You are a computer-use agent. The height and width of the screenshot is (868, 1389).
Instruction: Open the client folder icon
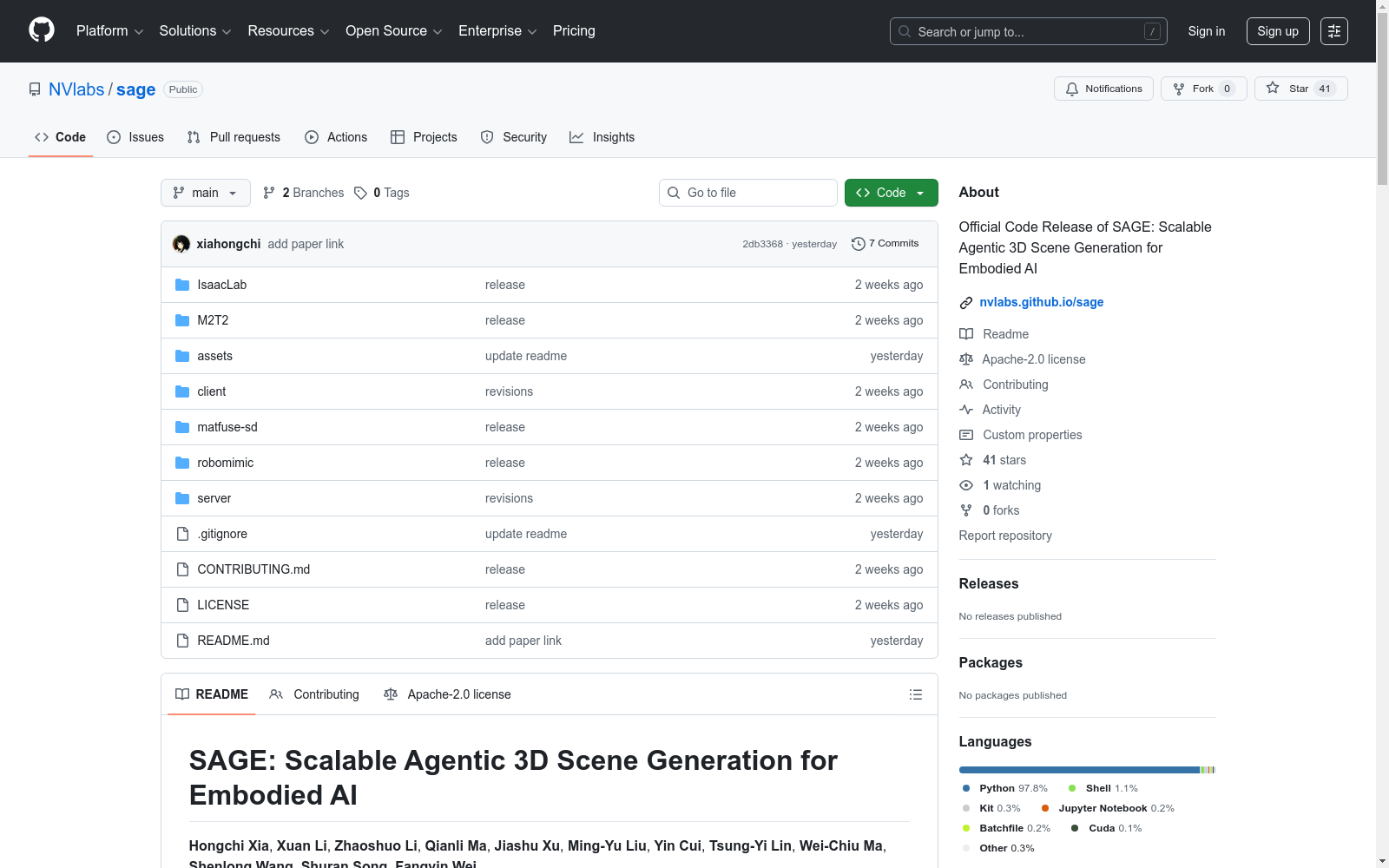pyautogui.click(x=182, y=391)
